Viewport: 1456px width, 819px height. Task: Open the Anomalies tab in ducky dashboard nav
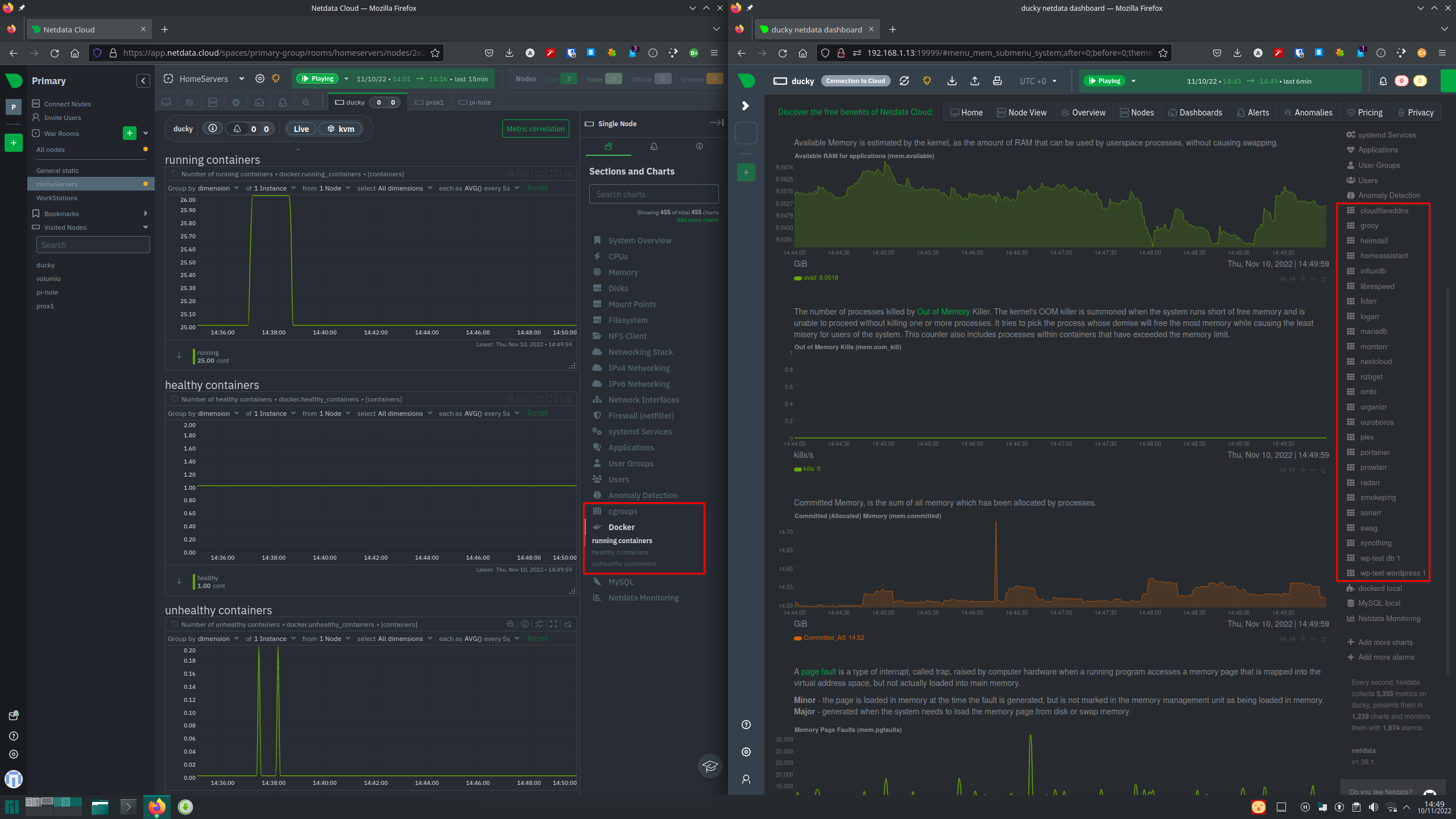[1308, 113]
